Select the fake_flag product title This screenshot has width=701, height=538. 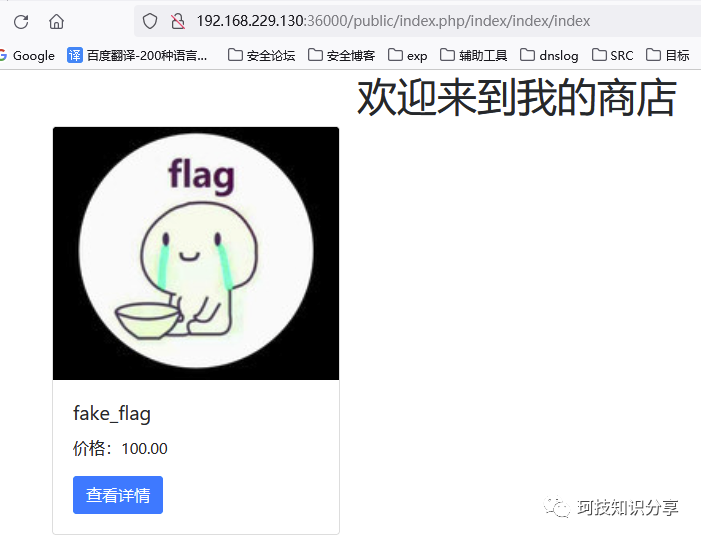point(112,413)
